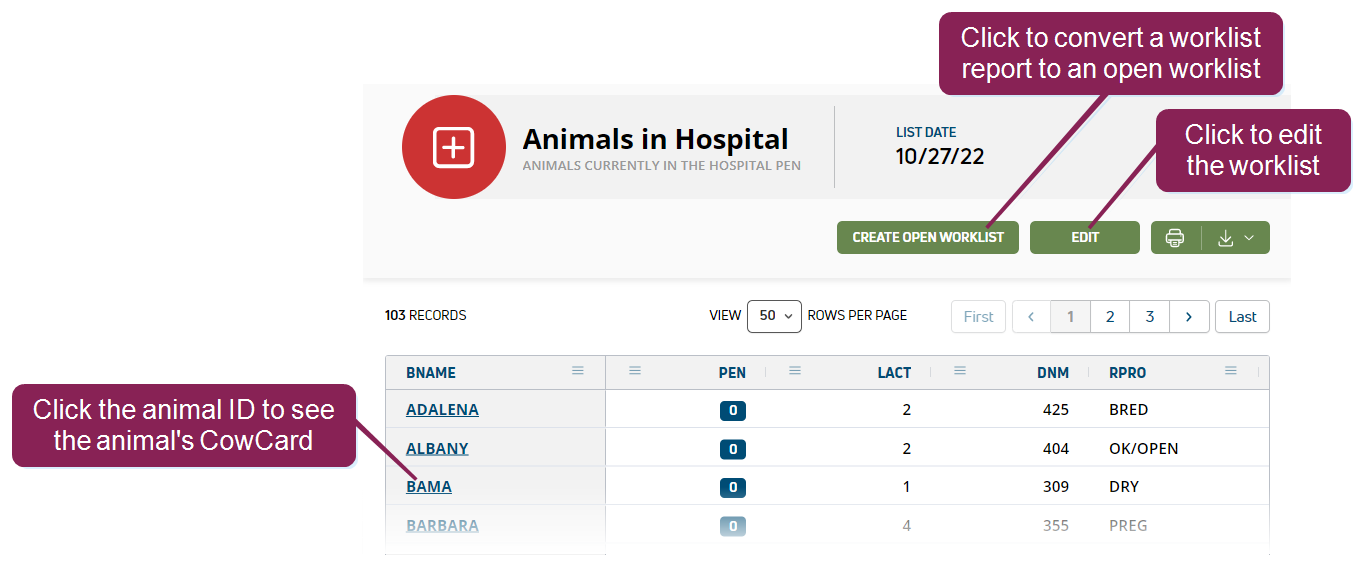The height and width of the screenshot is (566, 1368).
Task: Click the print icon
Action: (x=1175, y=238)
